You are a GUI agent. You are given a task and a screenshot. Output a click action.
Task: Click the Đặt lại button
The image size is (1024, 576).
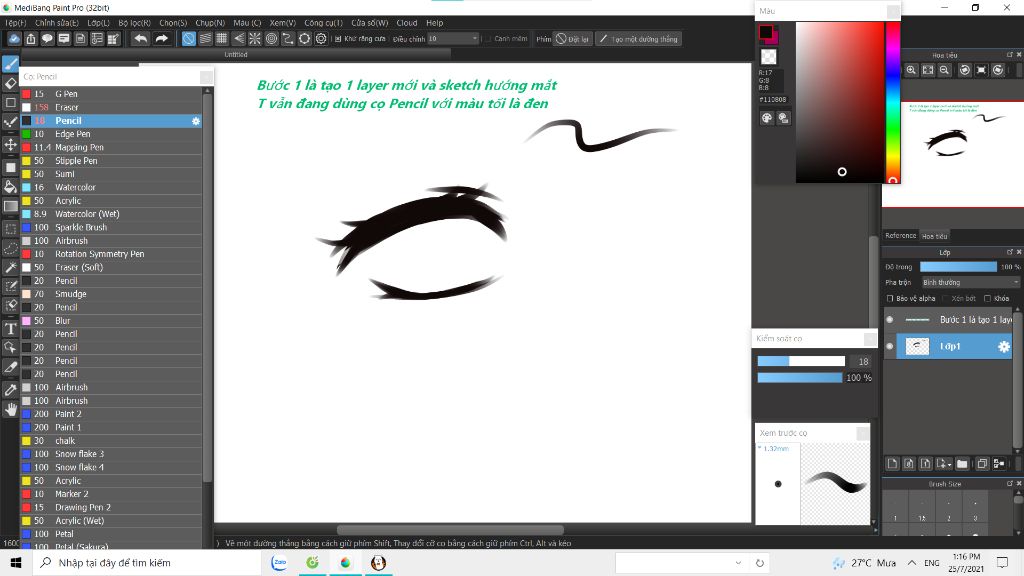coord(572,39)
